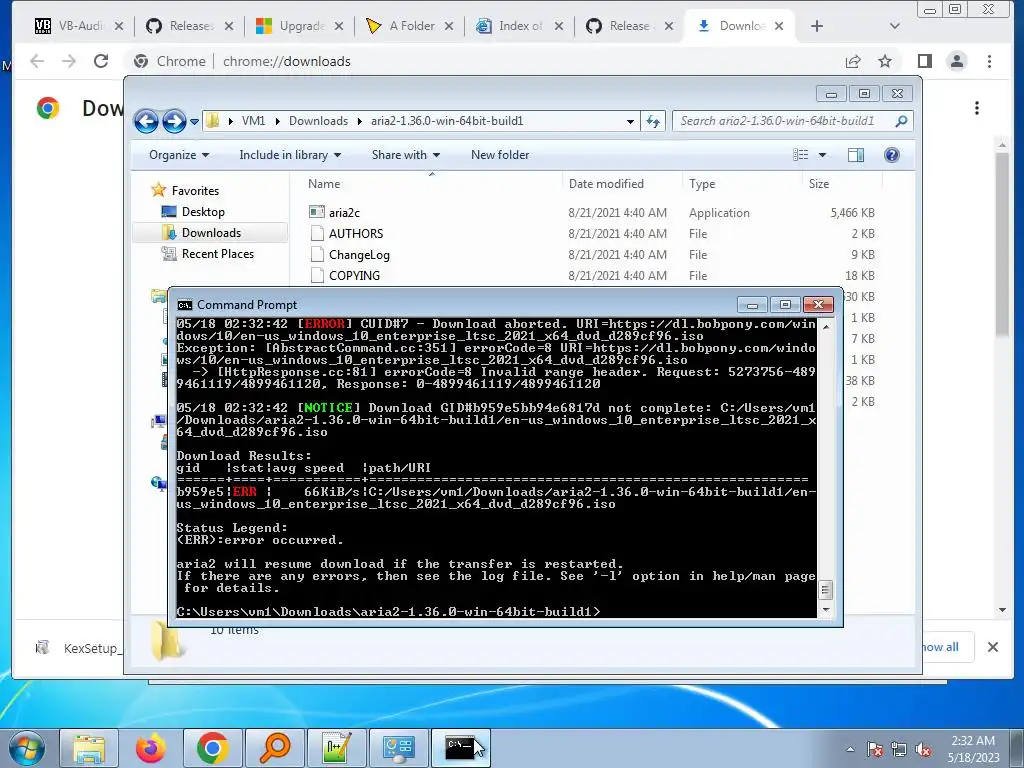Close the Downloads Chrome tab

tap(779, 26)
